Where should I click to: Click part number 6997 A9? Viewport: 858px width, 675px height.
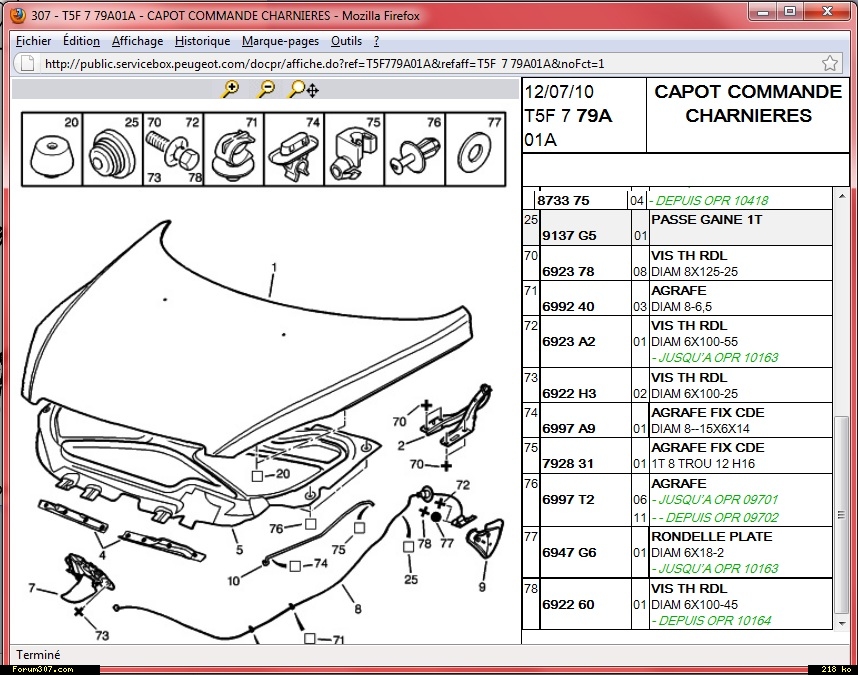pyautogui.click(x=569, y=428)
